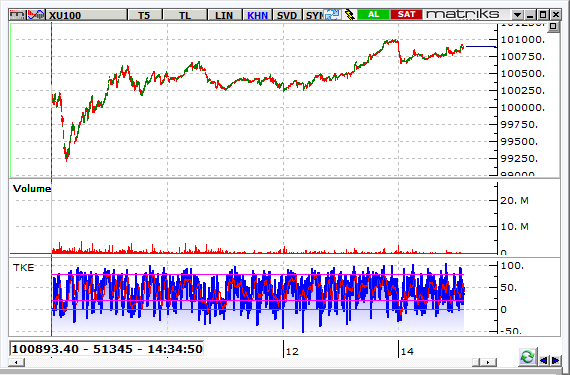The height and width of the screenshot is (375, 570).
Task: Click the red SAT sell button
Action: pos(406,15)
